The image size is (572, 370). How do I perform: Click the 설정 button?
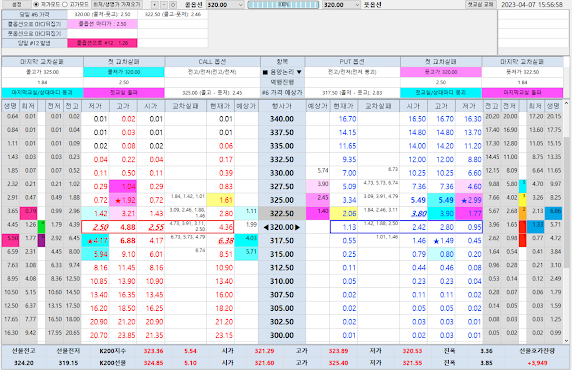(x=16, y=4)
